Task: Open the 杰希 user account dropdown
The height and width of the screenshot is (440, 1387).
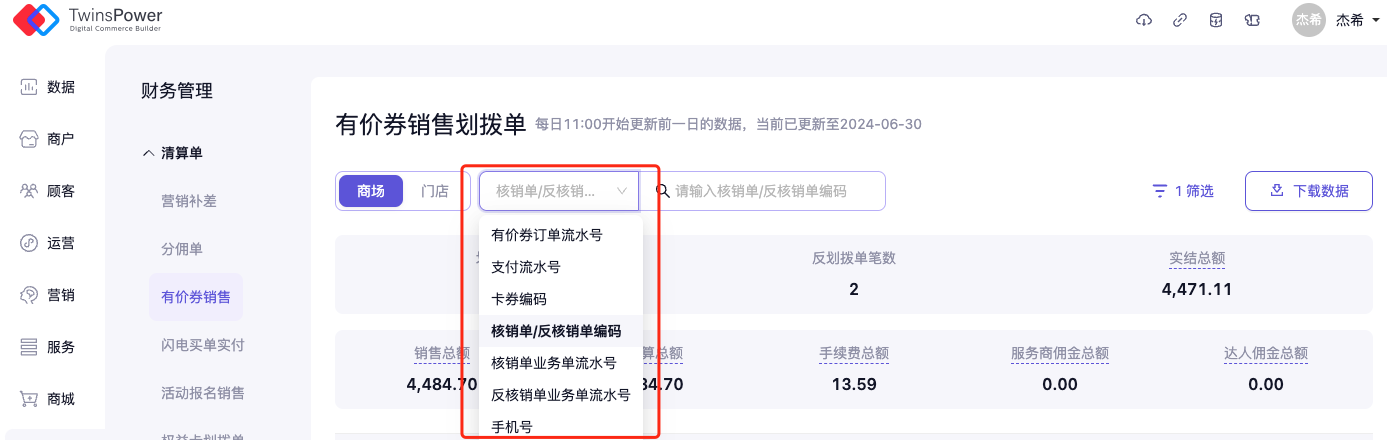Action: (x=1335, y=20)
